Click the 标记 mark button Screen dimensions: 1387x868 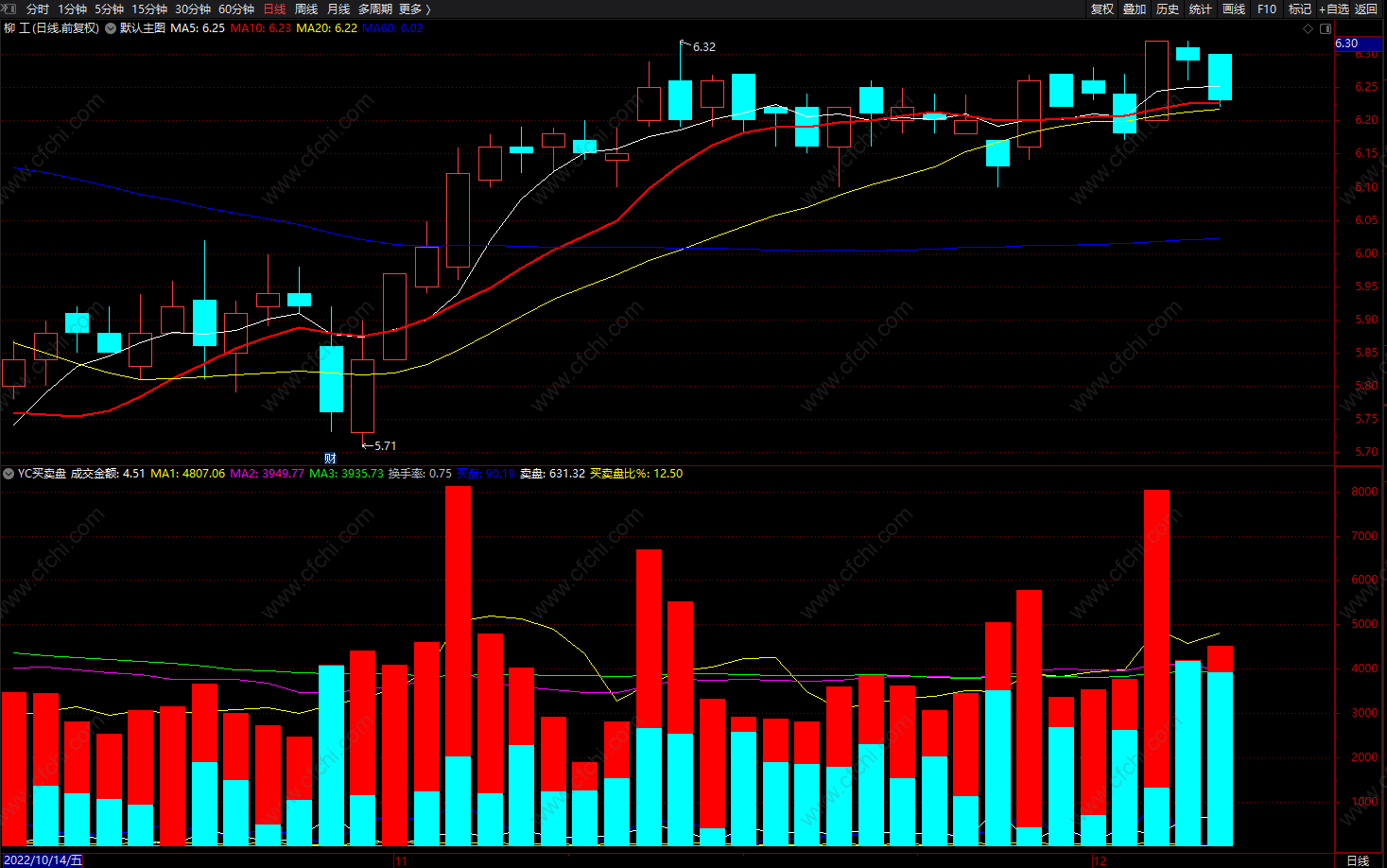click(1300, 9)
